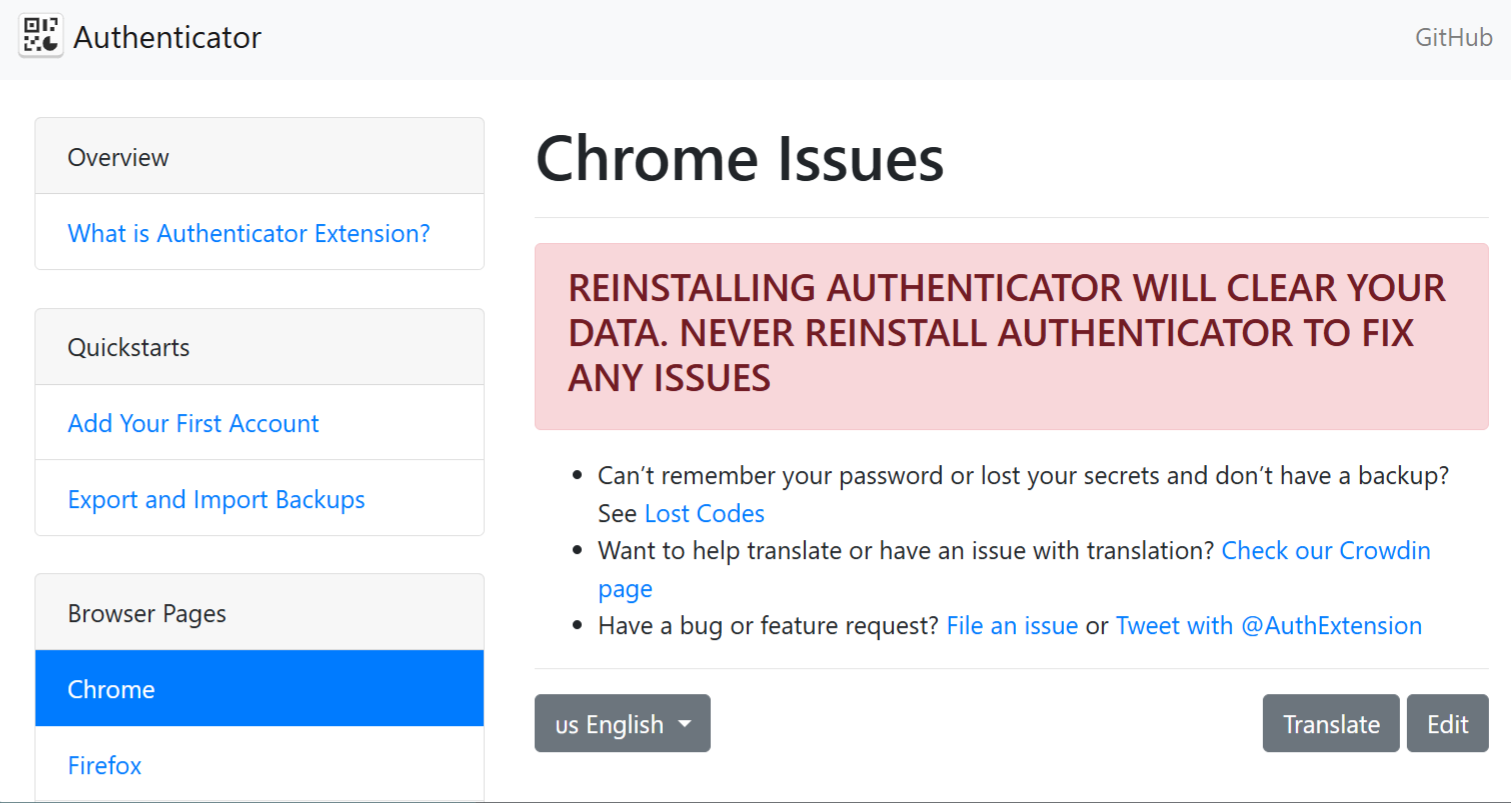Click the Edit button
The width and height of the screenshot is (1511, 803).
(1447, 723)
